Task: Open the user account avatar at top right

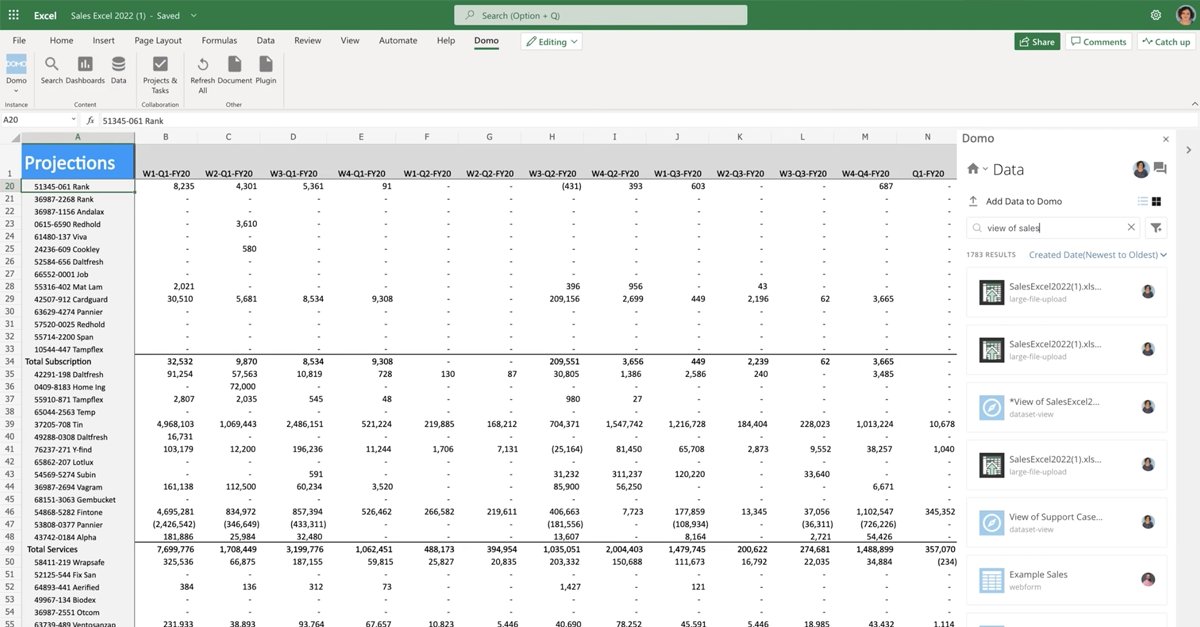Action: (1184, 15)
